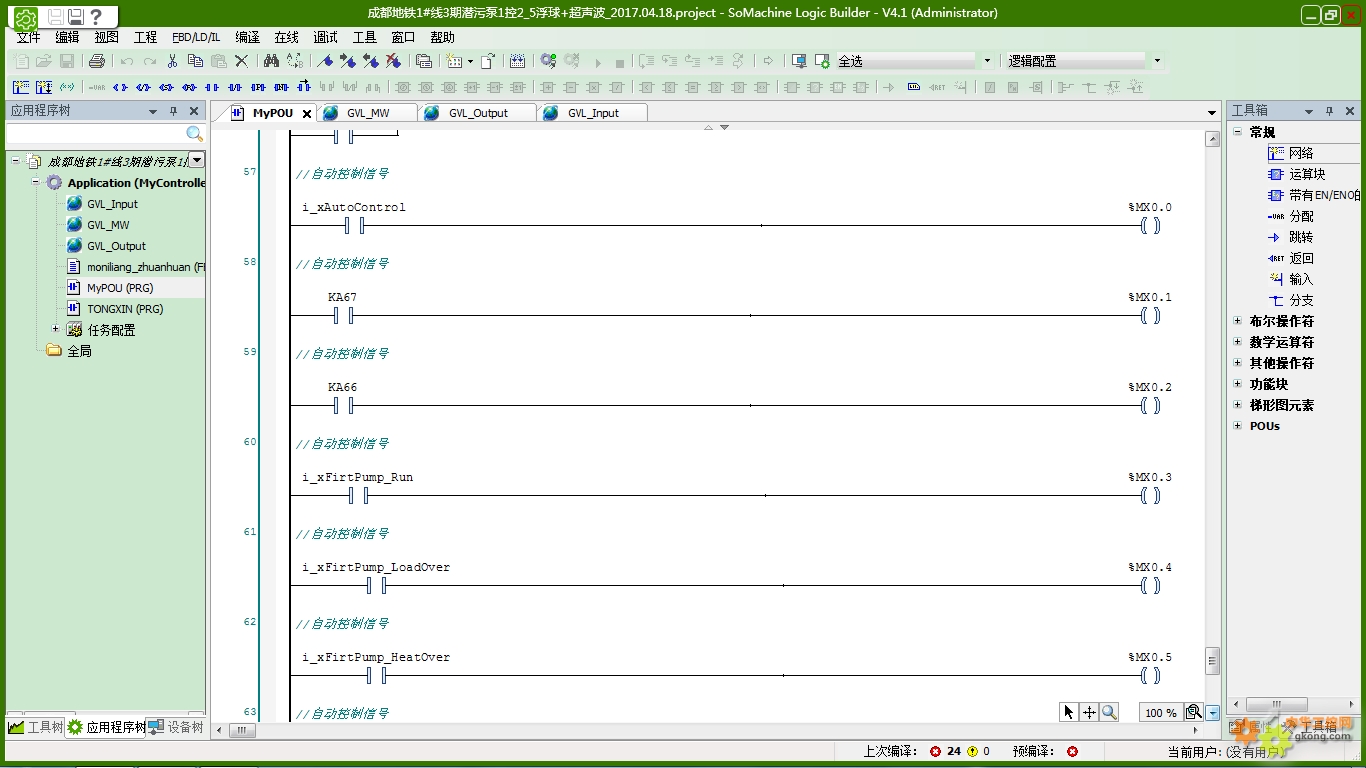Expand the 布尔操作符 toolbox category
This screenshot has height=768, width=1366.
[x=1238, y=321]
